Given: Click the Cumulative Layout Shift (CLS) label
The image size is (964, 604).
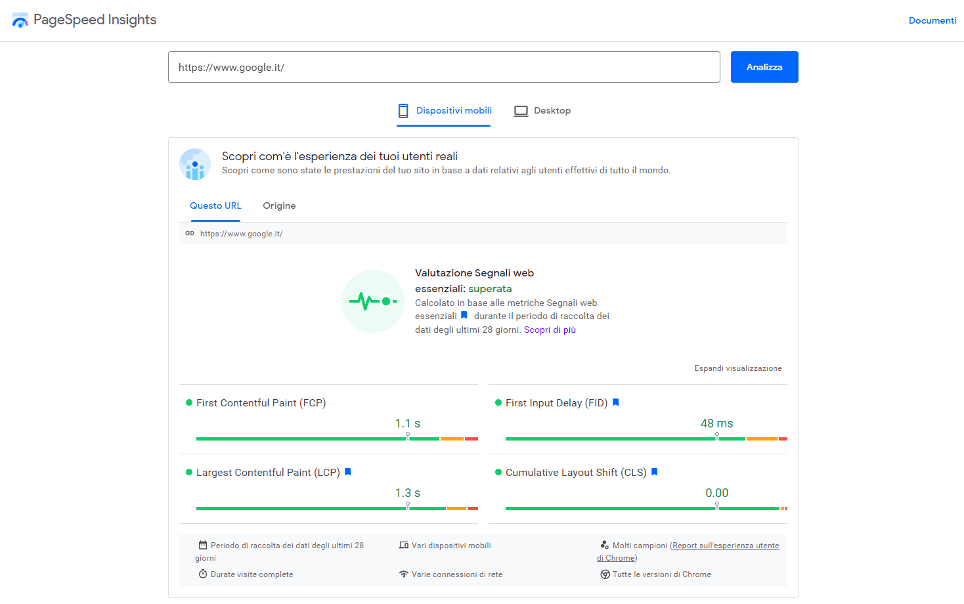Looking at the screenshot, I should 576,472.
